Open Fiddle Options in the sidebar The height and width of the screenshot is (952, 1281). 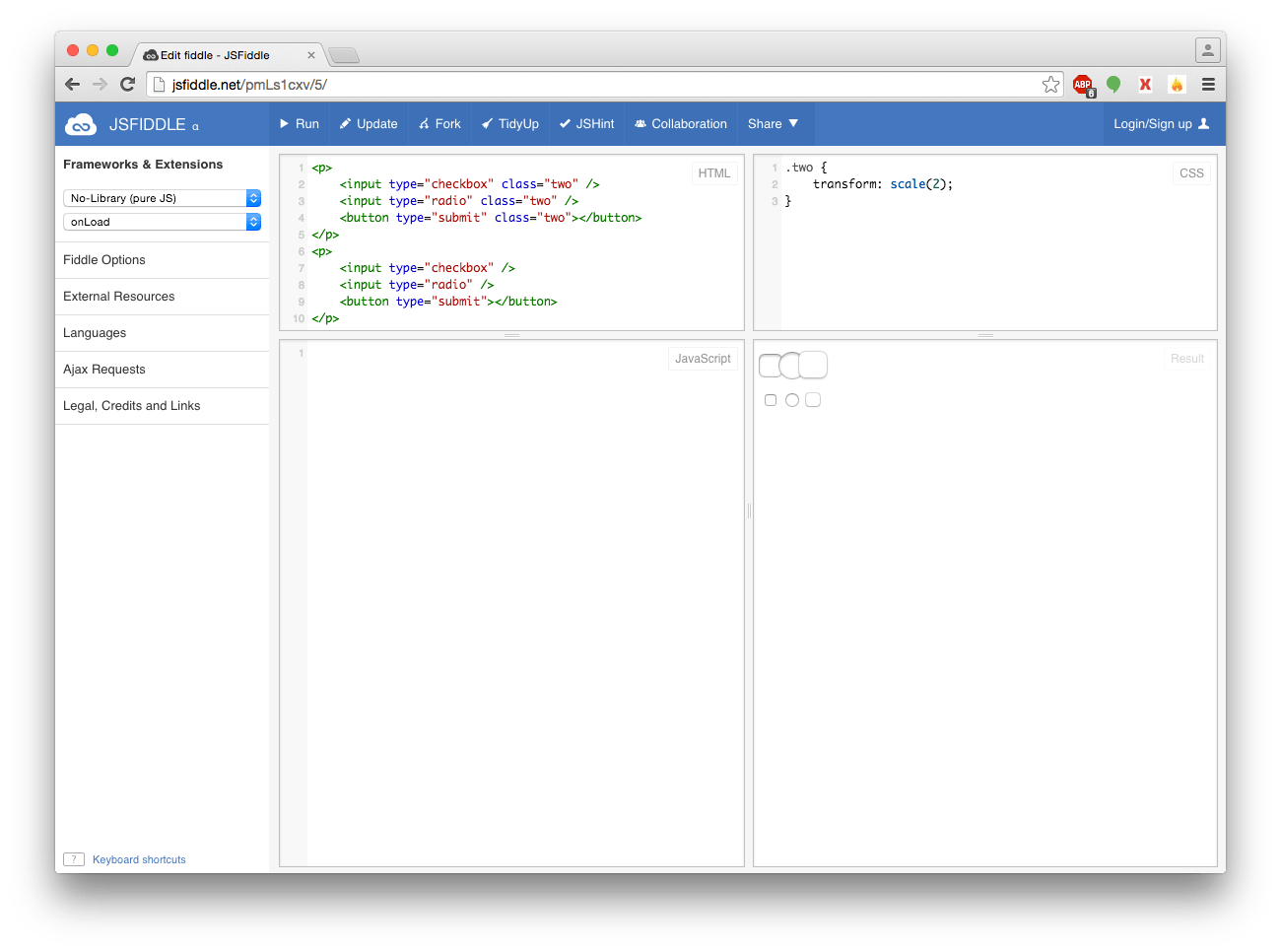coord(103,259)
